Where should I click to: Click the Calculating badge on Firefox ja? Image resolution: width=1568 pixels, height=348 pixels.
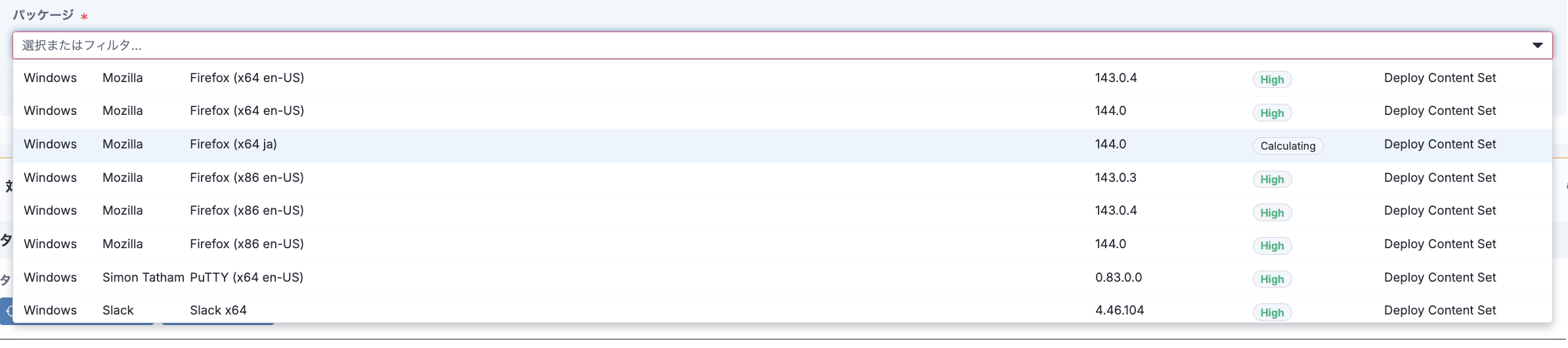(x=1287, y=146)
